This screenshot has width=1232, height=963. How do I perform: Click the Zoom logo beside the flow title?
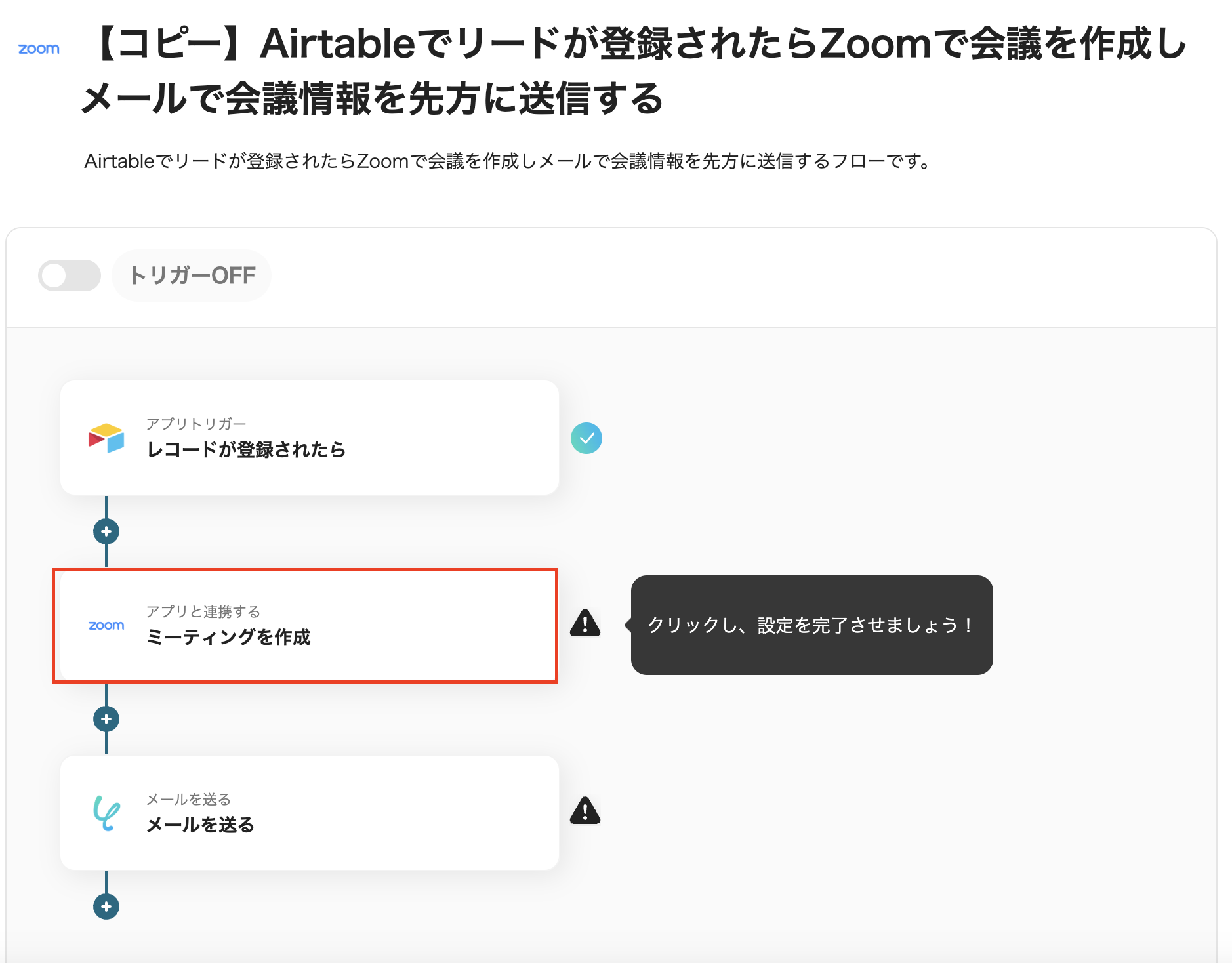coord(39,49)
